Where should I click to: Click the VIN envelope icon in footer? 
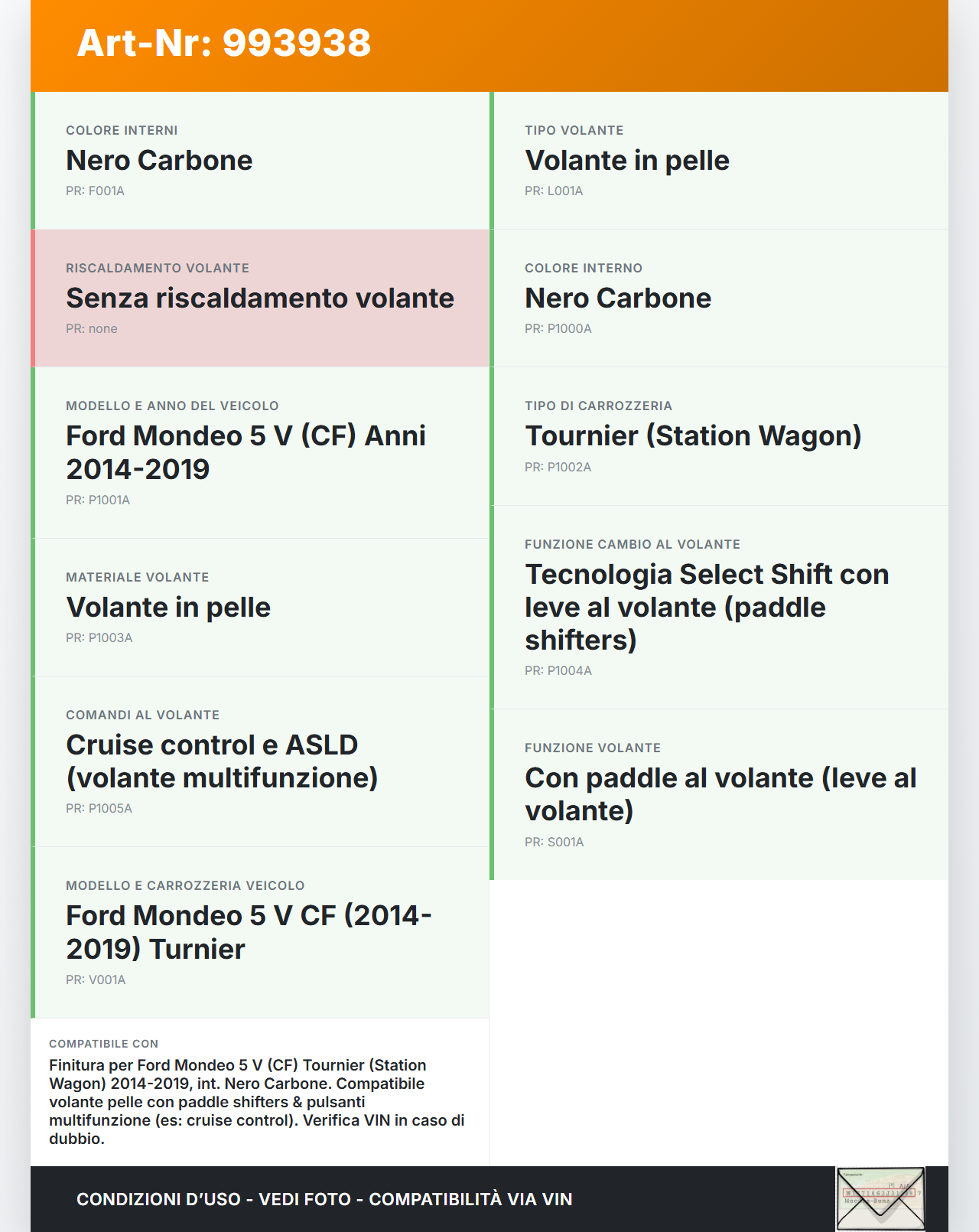[880, 1198]
